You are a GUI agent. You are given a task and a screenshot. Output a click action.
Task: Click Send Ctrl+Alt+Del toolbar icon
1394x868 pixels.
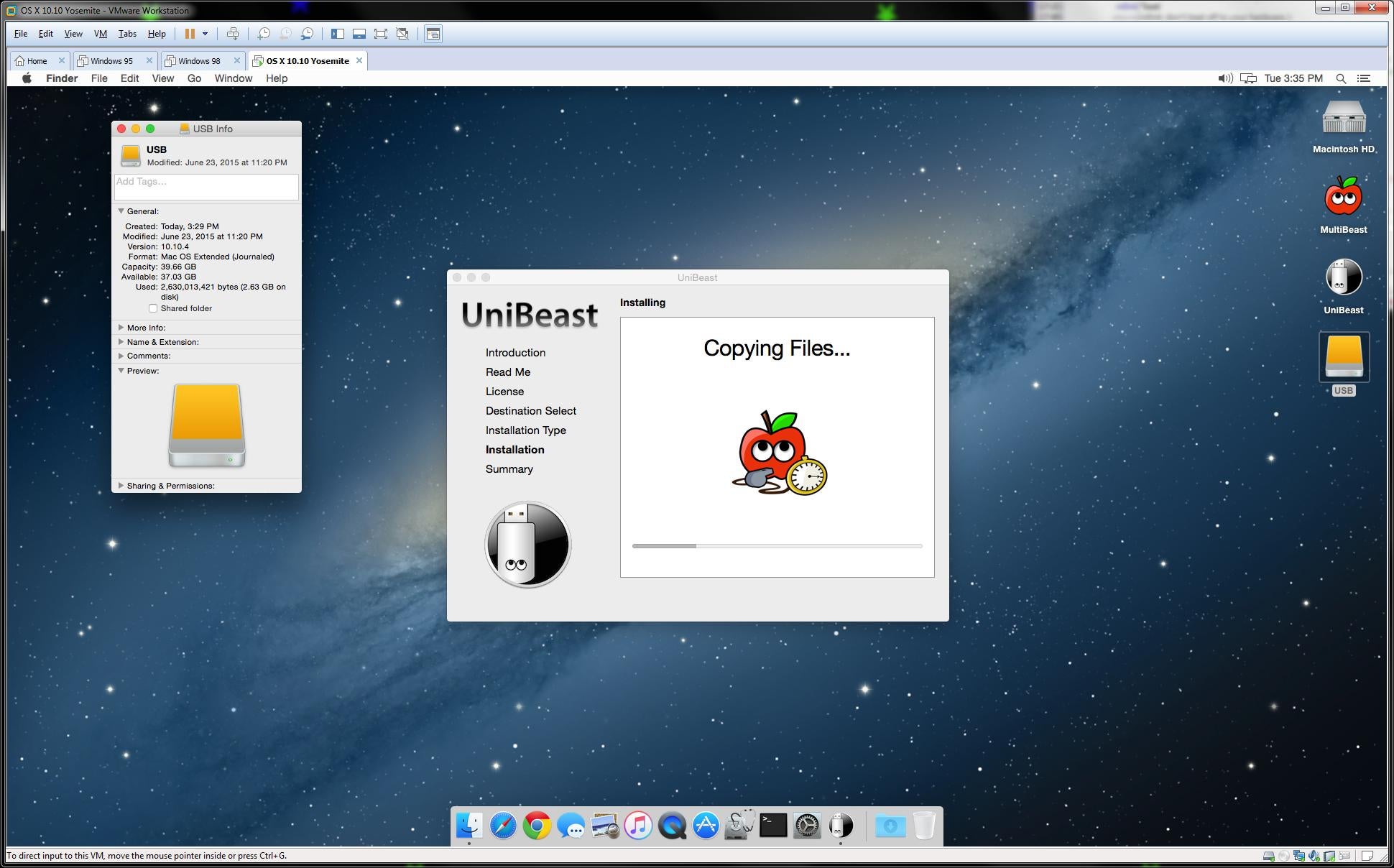pyautogui.click(x=233, y=34)
